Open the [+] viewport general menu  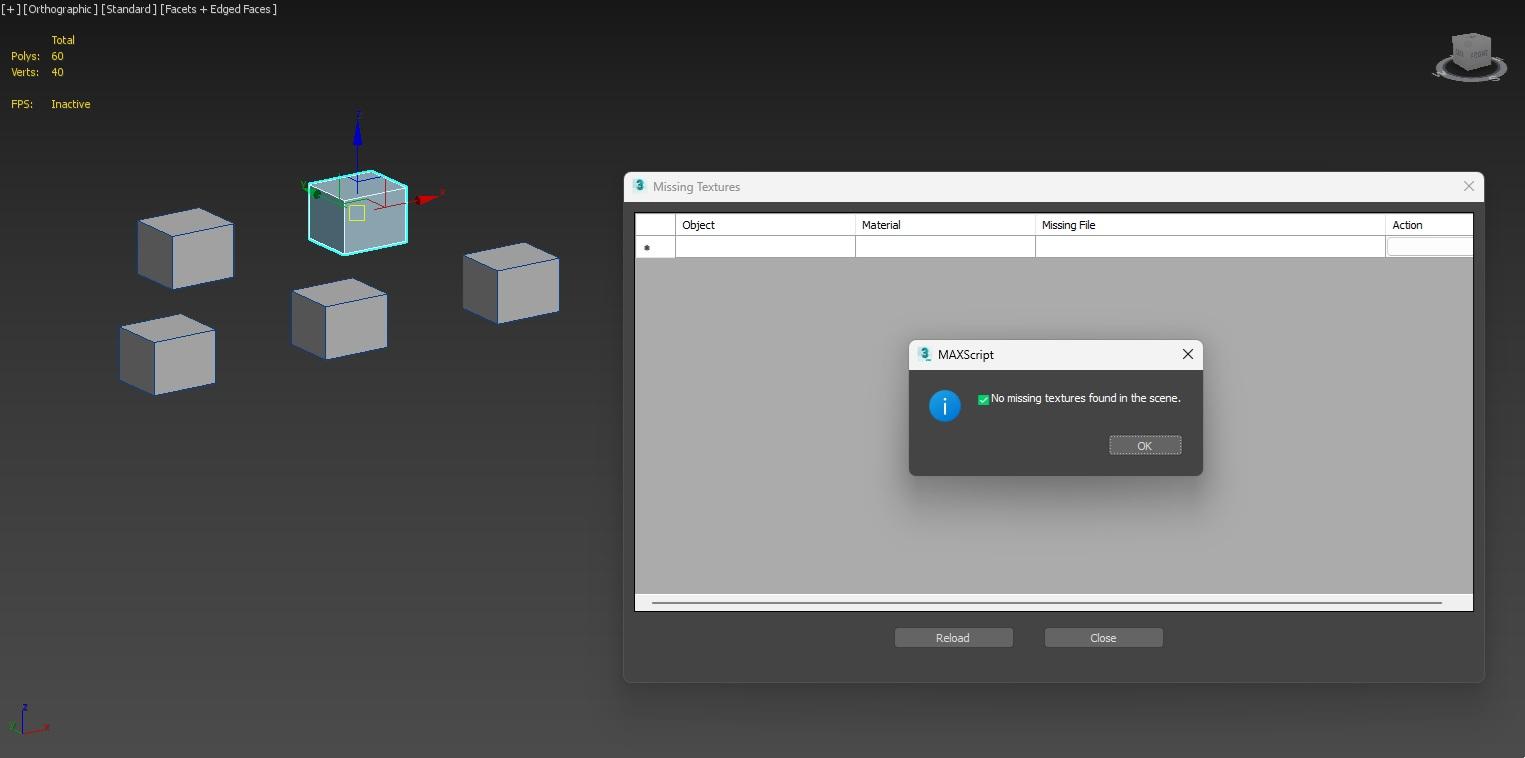[10, 9]
